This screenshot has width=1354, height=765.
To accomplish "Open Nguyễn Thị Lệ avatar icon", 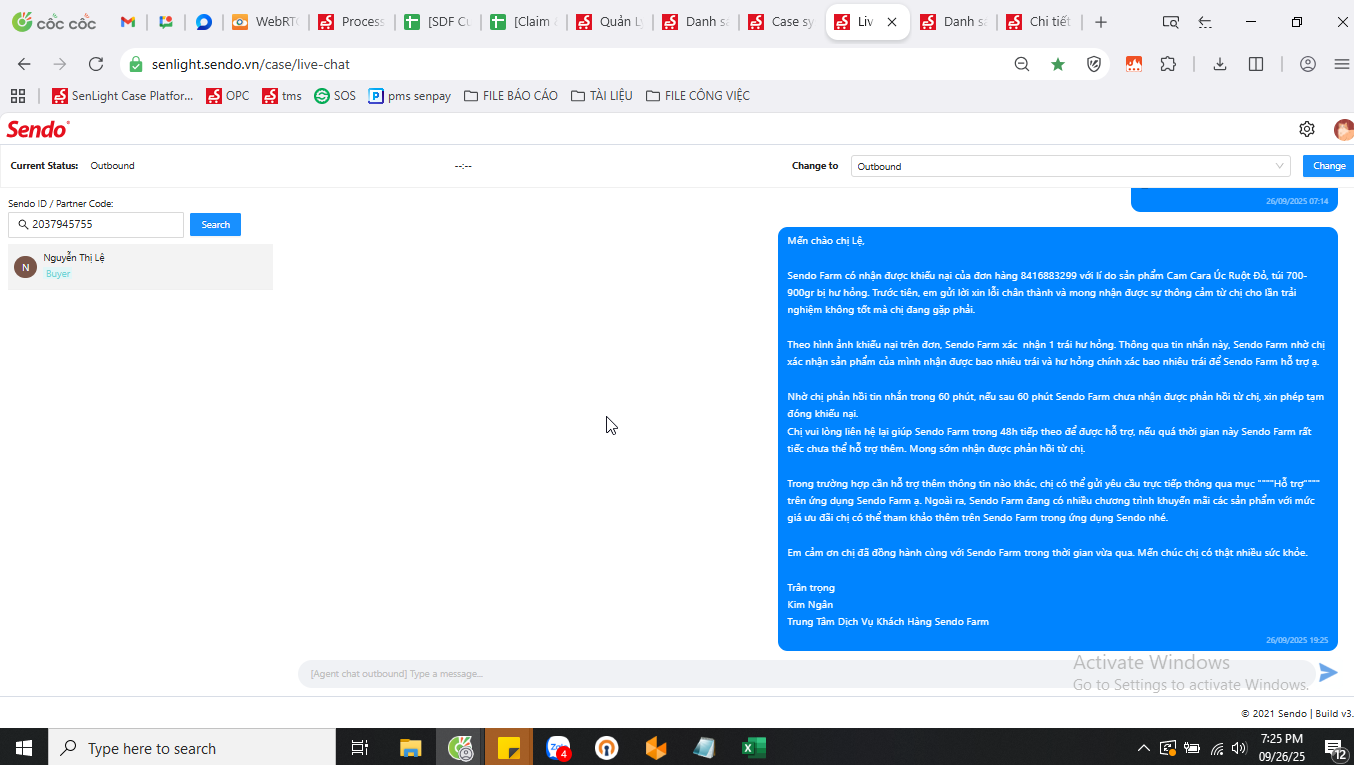I will click(25, 267).
